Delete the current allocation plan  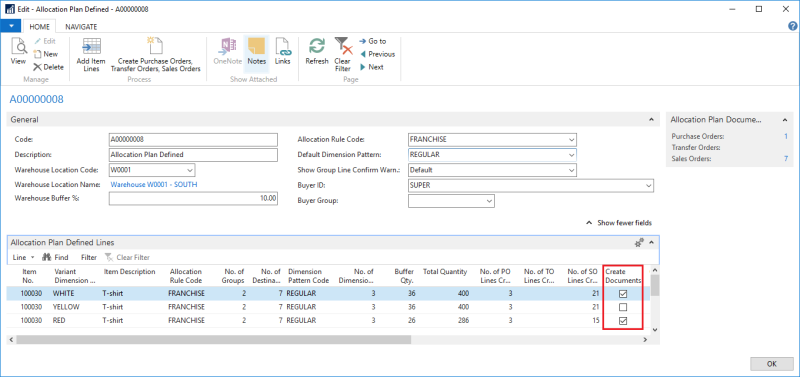point(49,67)
